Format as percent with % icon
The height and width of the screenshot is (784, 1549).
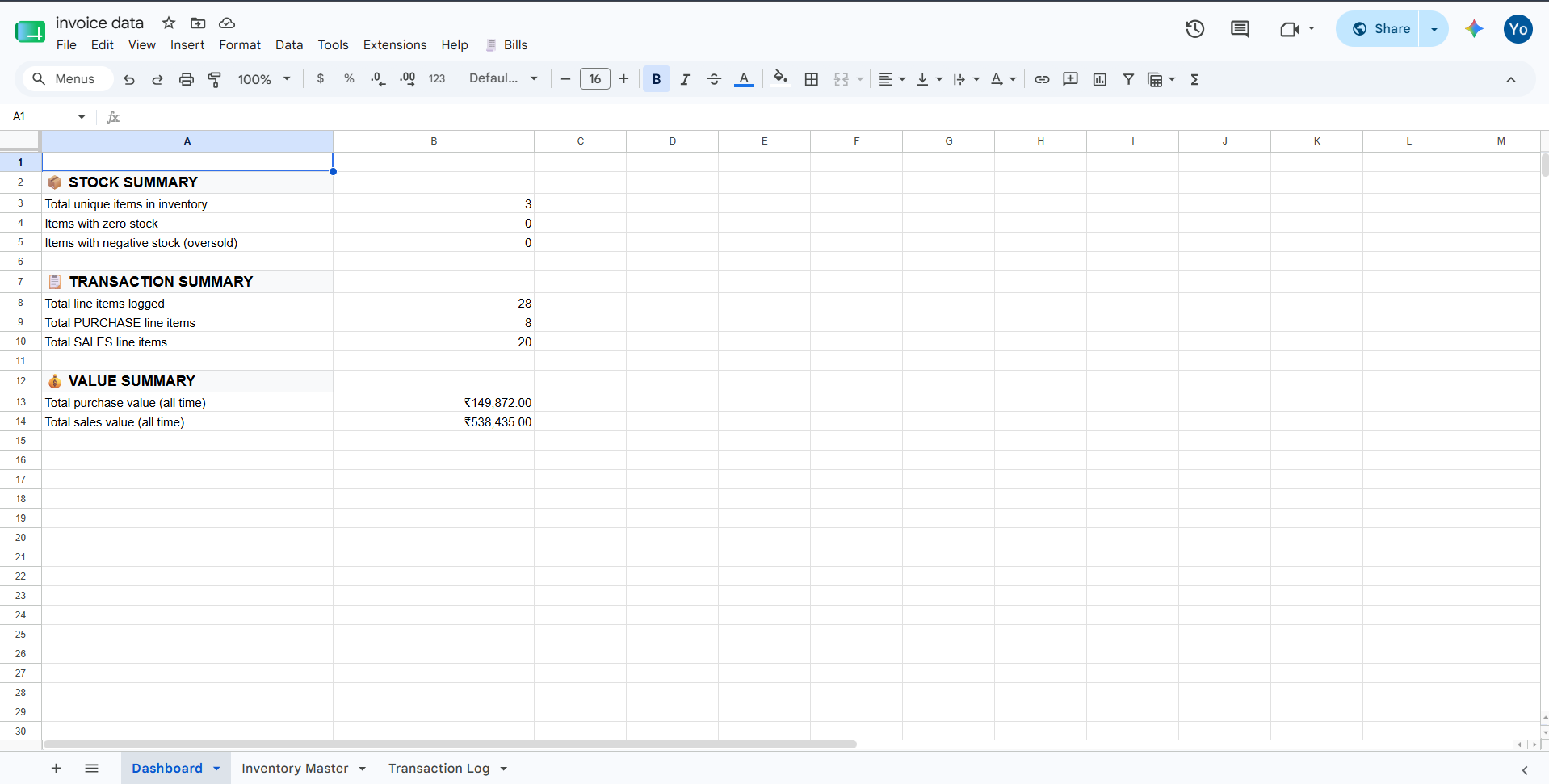pyautogui.click(x=349, y=79)
